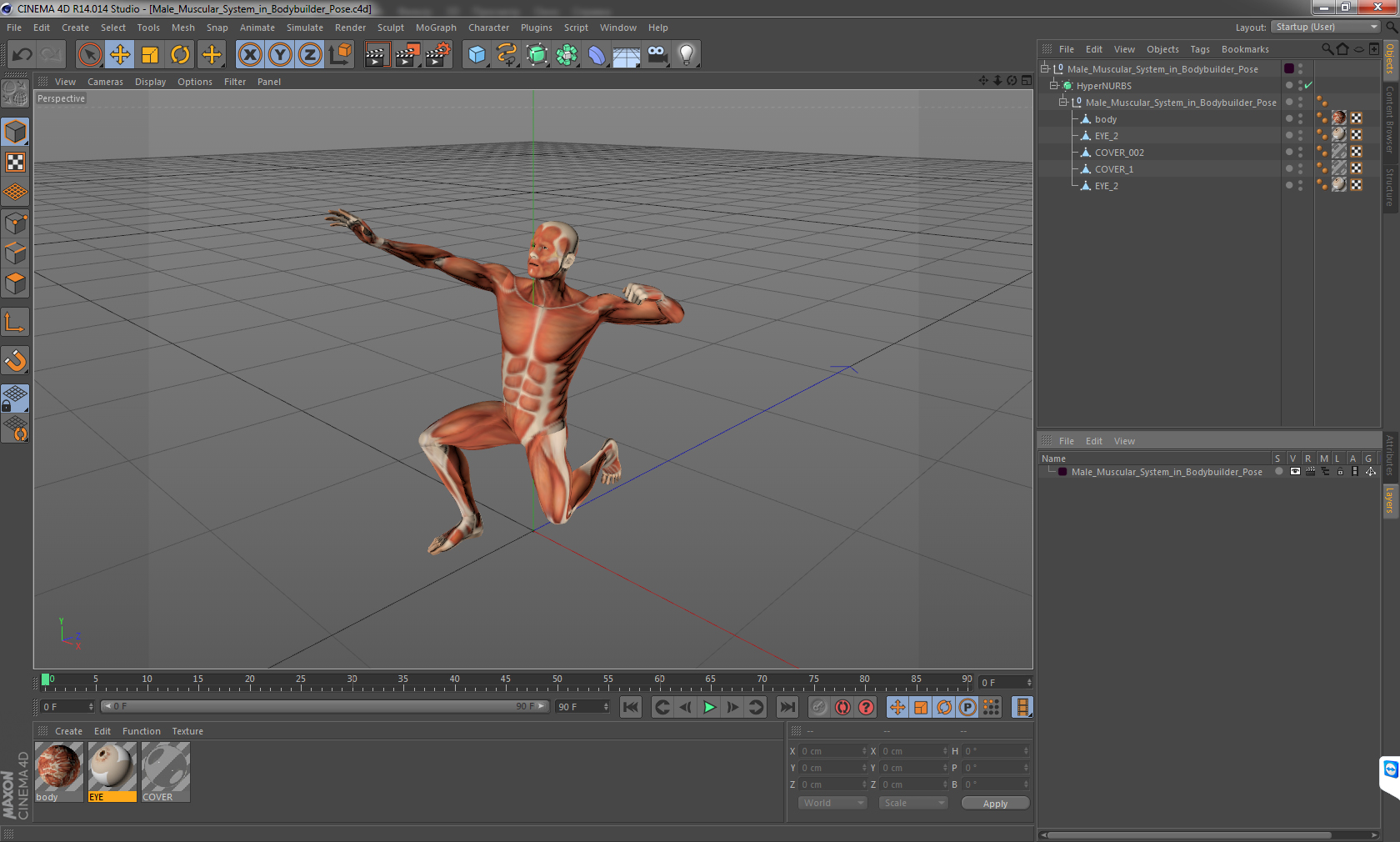The height and width of the screenshot is (842, 1400).
Task: Add a Cube primitive object
Action: tap(477, 55)
